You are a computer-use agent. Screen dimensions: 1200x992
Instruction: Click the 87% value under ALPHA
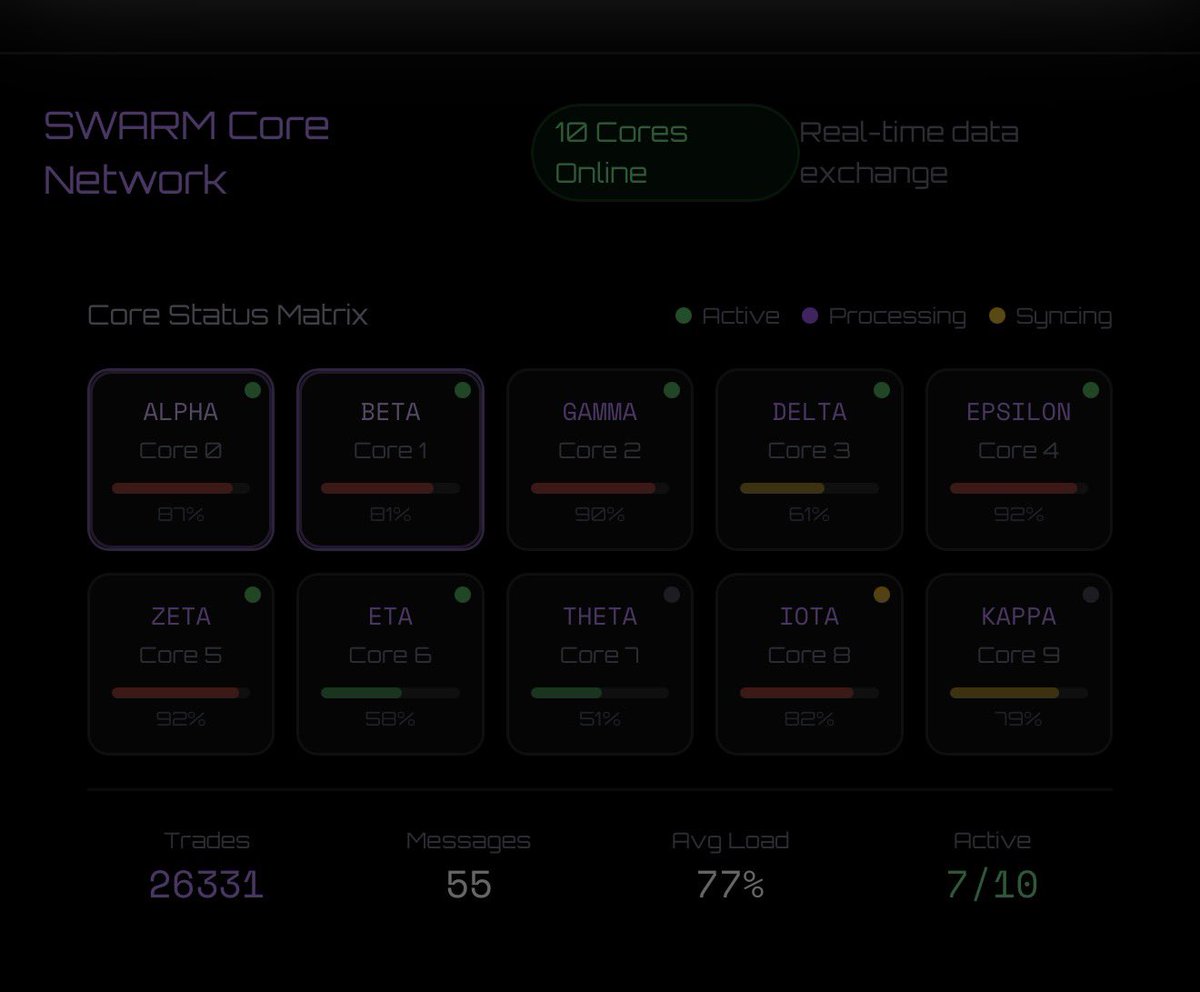pos(181,515)
